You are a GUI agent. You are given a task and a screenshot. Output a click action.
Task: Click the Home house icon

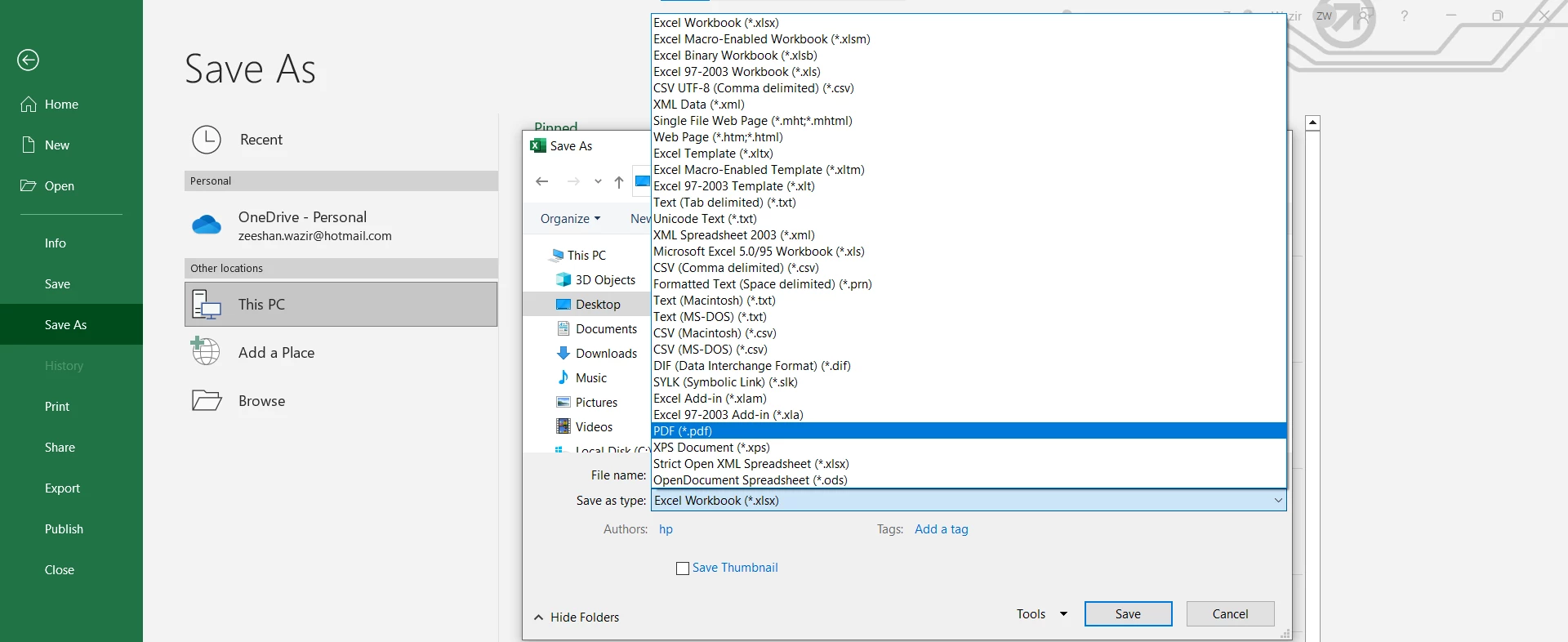tap(29, 105)
